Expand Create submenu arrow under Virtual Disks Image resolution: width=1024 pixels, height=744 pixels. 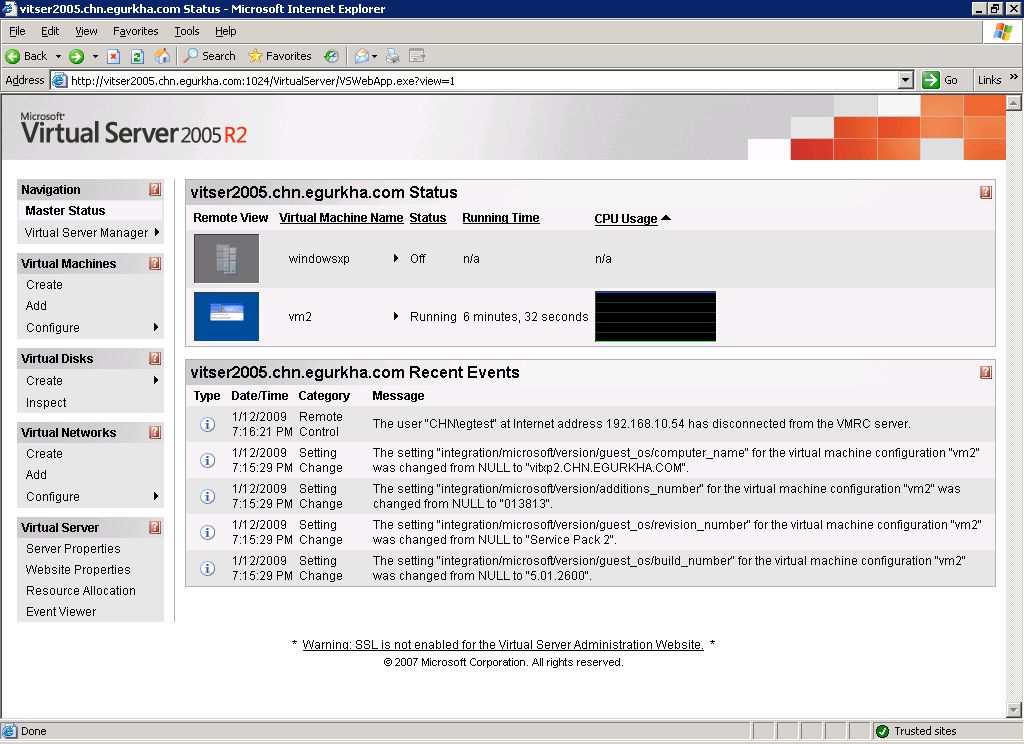click(155, 380)
